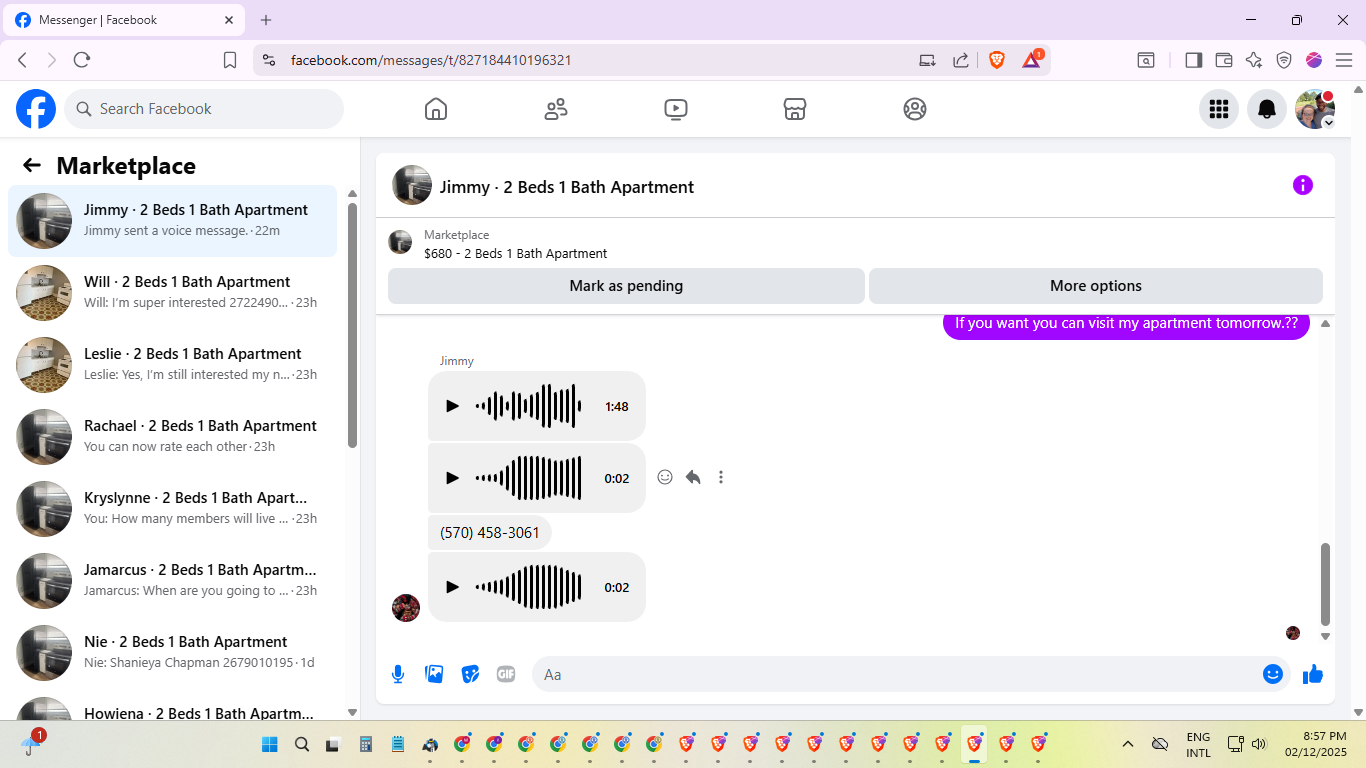This screenshot has width=1366, height=768.
Task: Open Leo AI assistant icon
Action: 1254,60
